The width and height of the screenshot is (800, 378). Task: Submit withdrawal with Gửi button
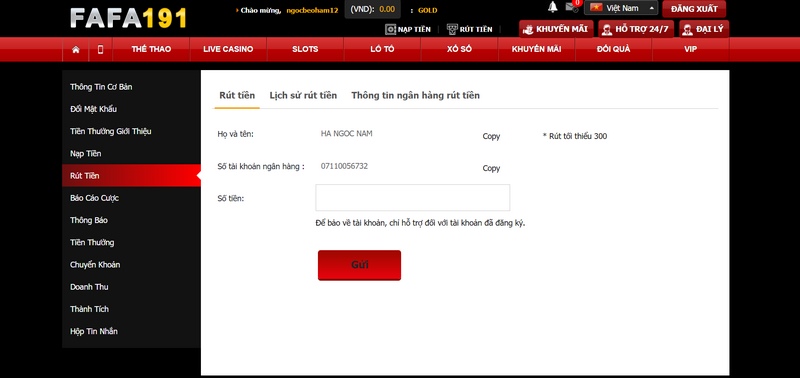coord(359,265)
